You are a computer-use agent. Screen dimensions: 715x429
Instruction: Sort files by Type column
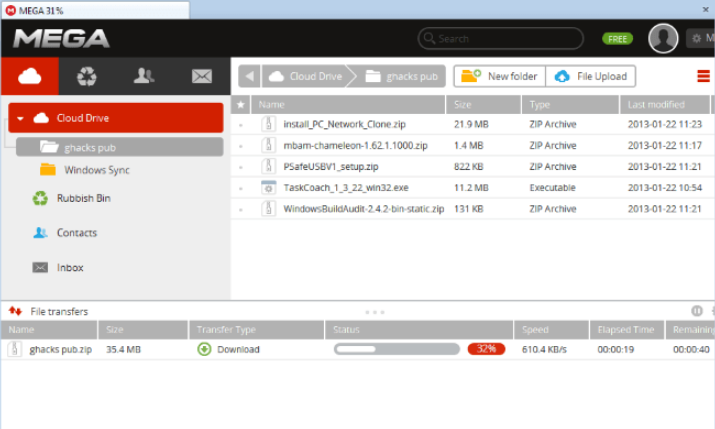coord(570,104)
